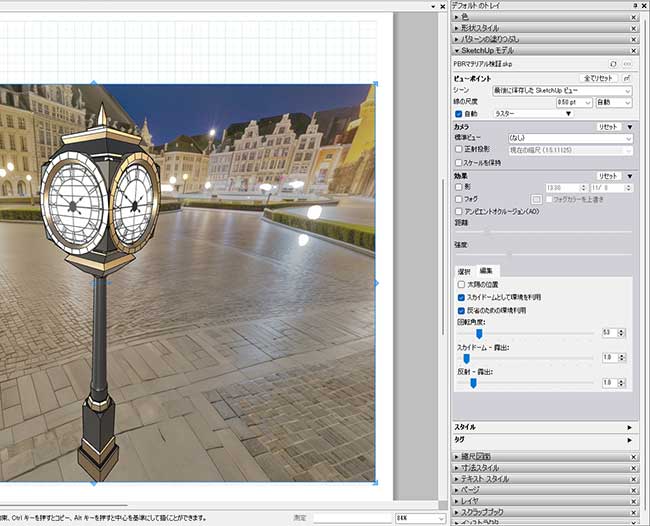
Task: Collapse the 効果 section arrow
Action: (x=630, y=176)
